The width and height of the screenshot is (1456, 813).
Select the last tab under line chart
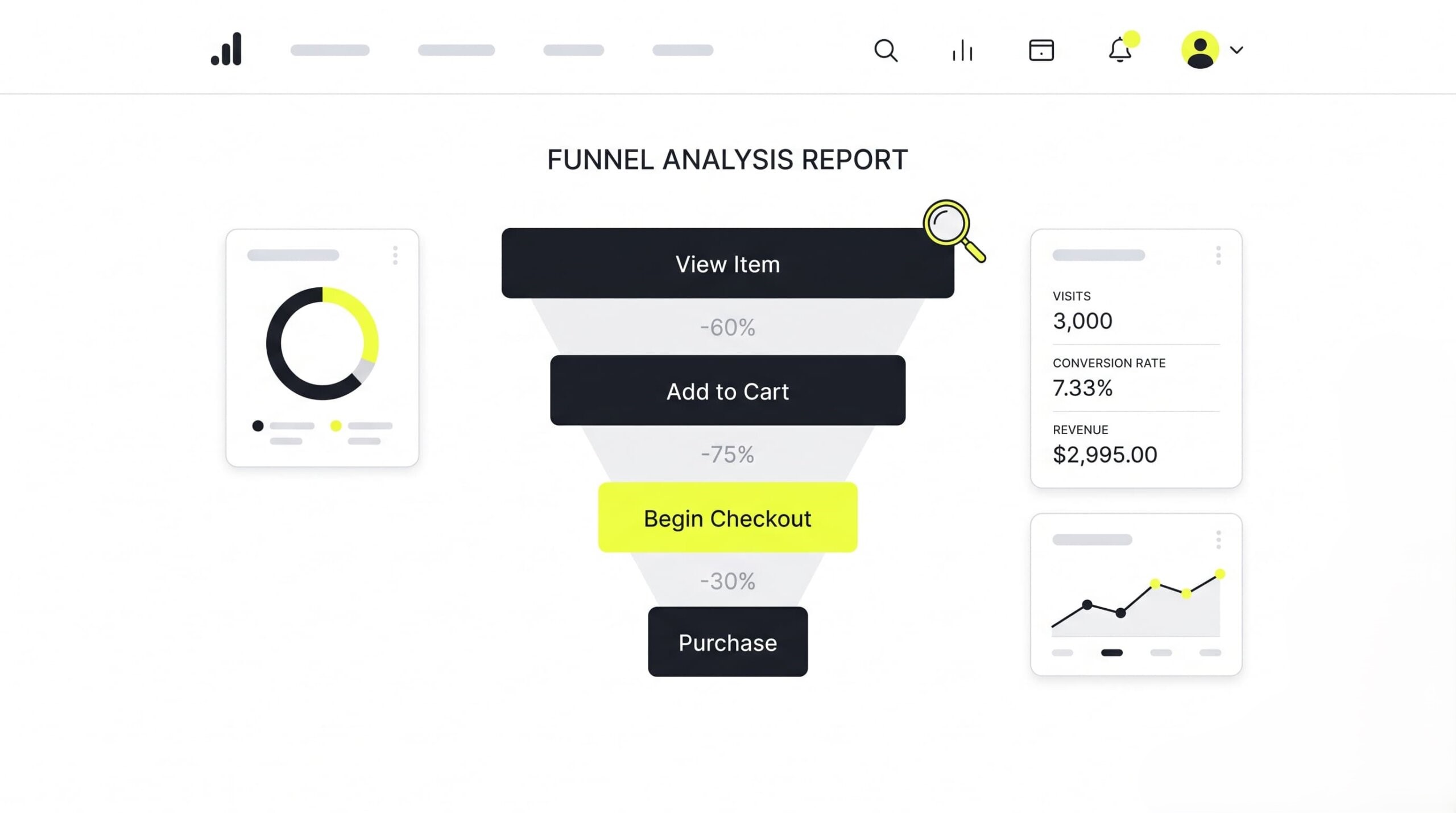1210,653
